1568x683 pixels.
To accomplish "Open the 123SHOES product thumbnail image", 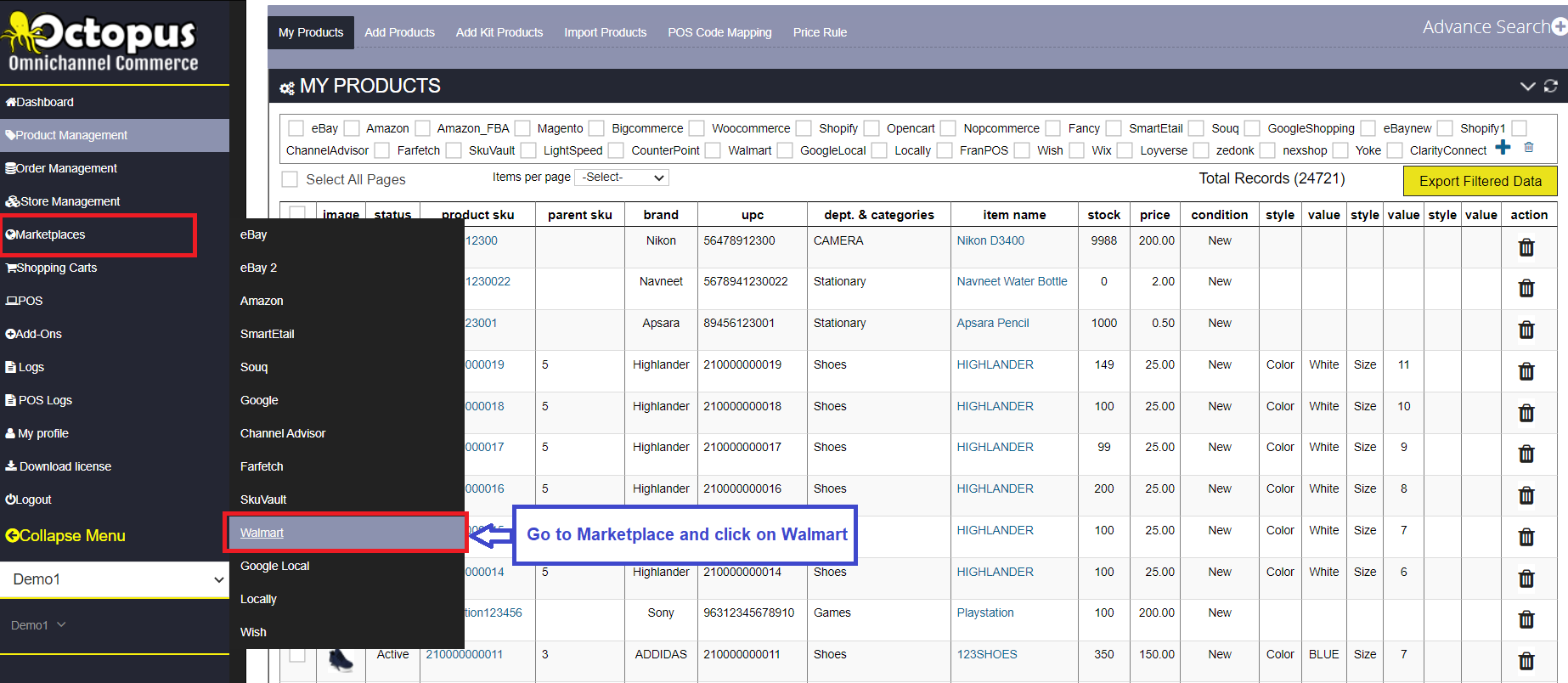I will pos(341,659).
